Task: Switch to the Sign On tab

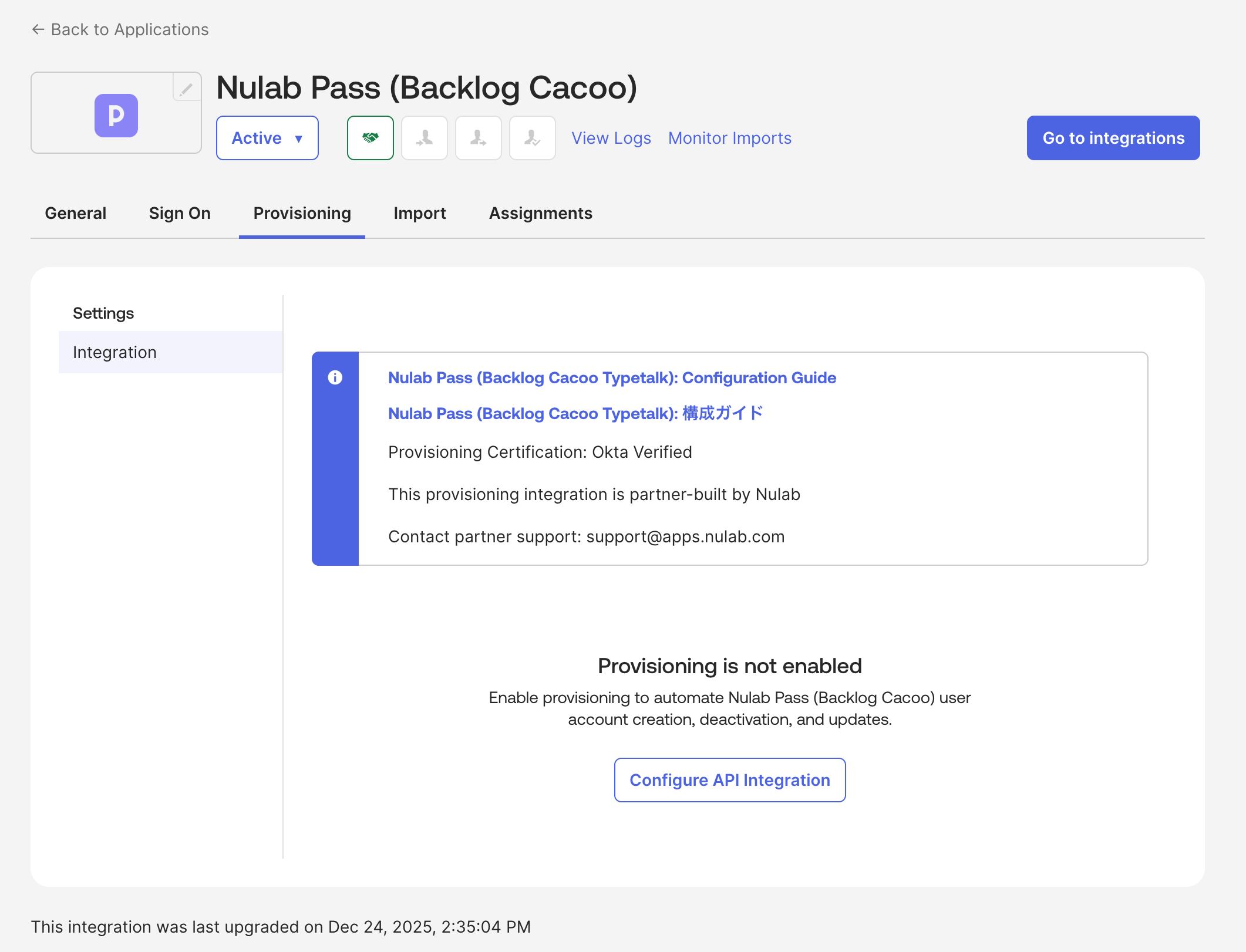Action: 180,213
